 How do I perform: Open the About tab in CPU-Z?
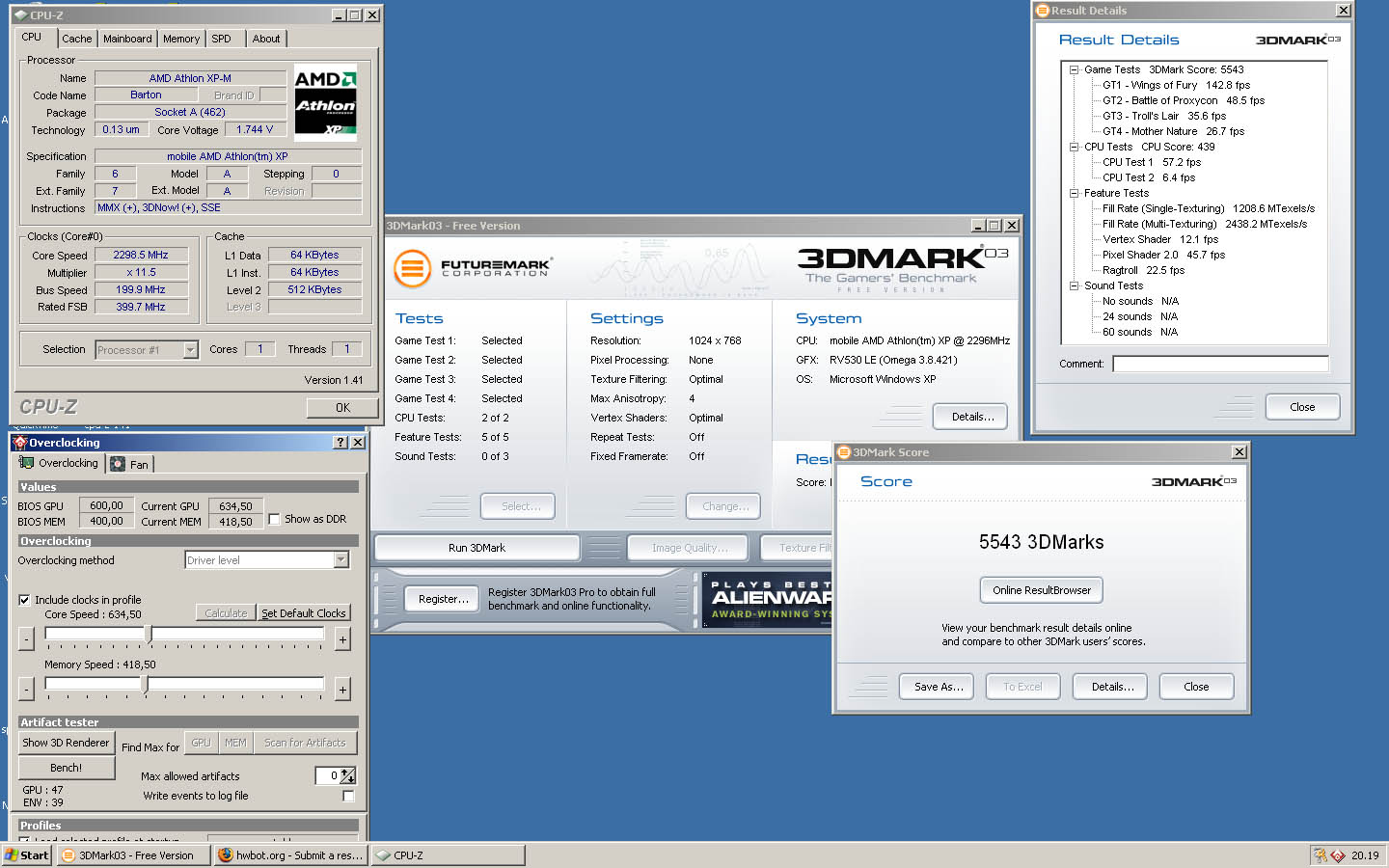(266, 39)
